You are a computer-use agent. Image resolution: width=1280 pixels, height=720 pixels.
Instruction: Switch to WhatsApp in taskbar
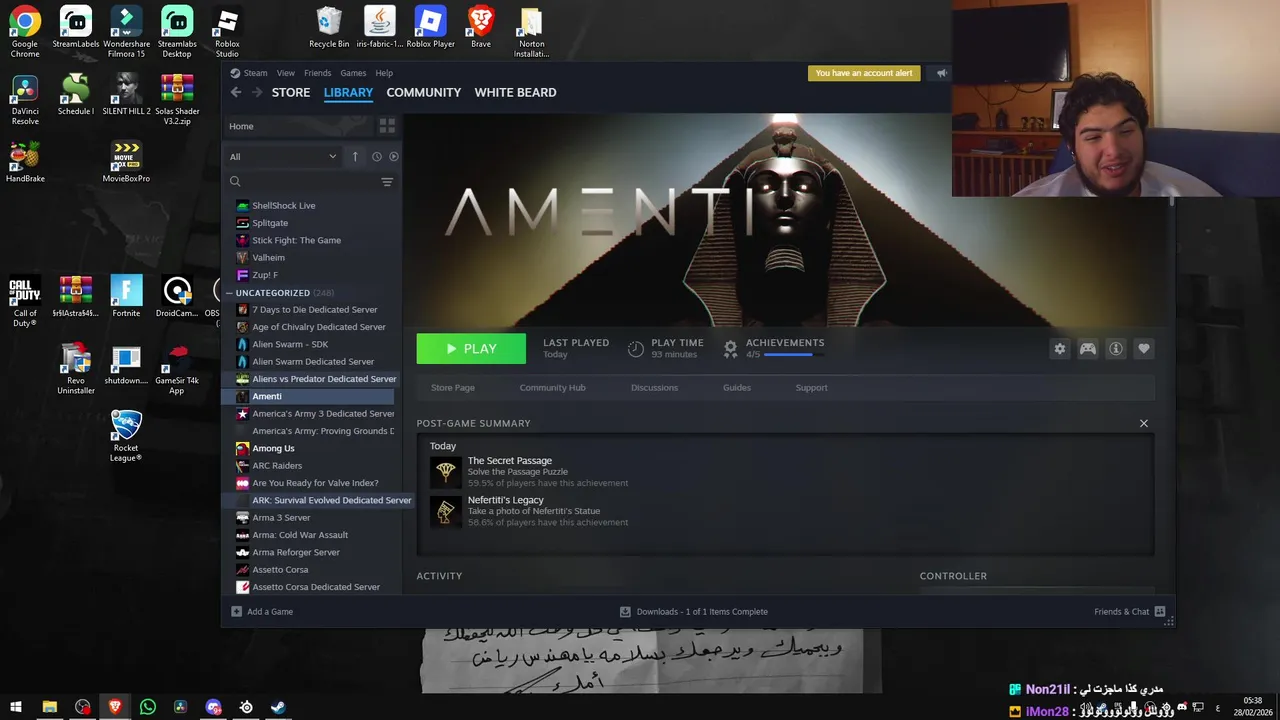point(148,707)
